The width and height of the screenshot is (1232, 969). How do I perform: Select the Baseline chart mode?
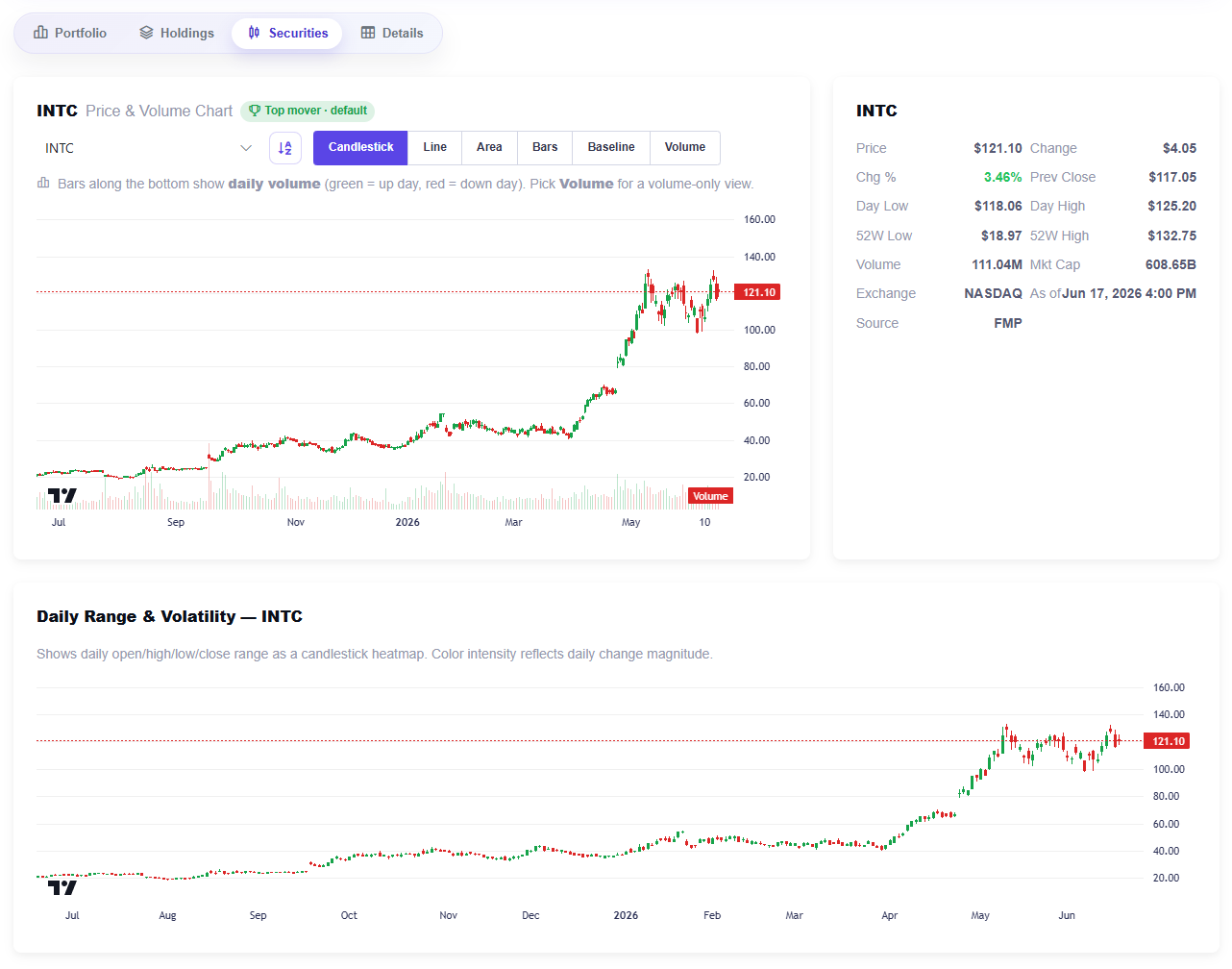[x=611, y=148]
